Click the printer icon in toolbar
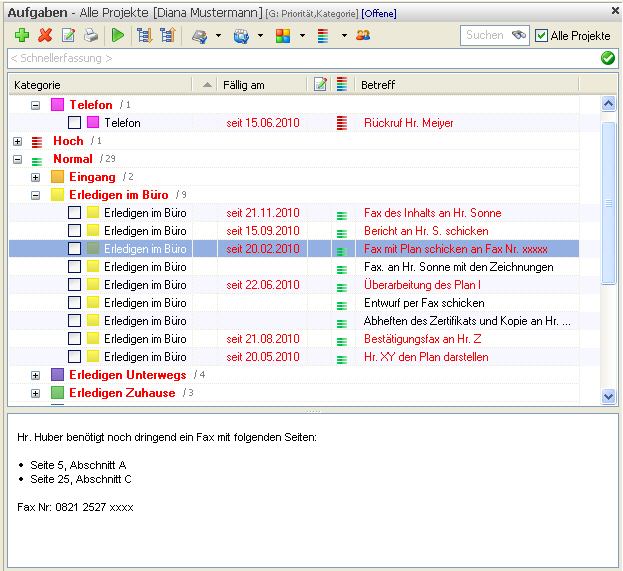The image size is (623, 571). (91, 35)
